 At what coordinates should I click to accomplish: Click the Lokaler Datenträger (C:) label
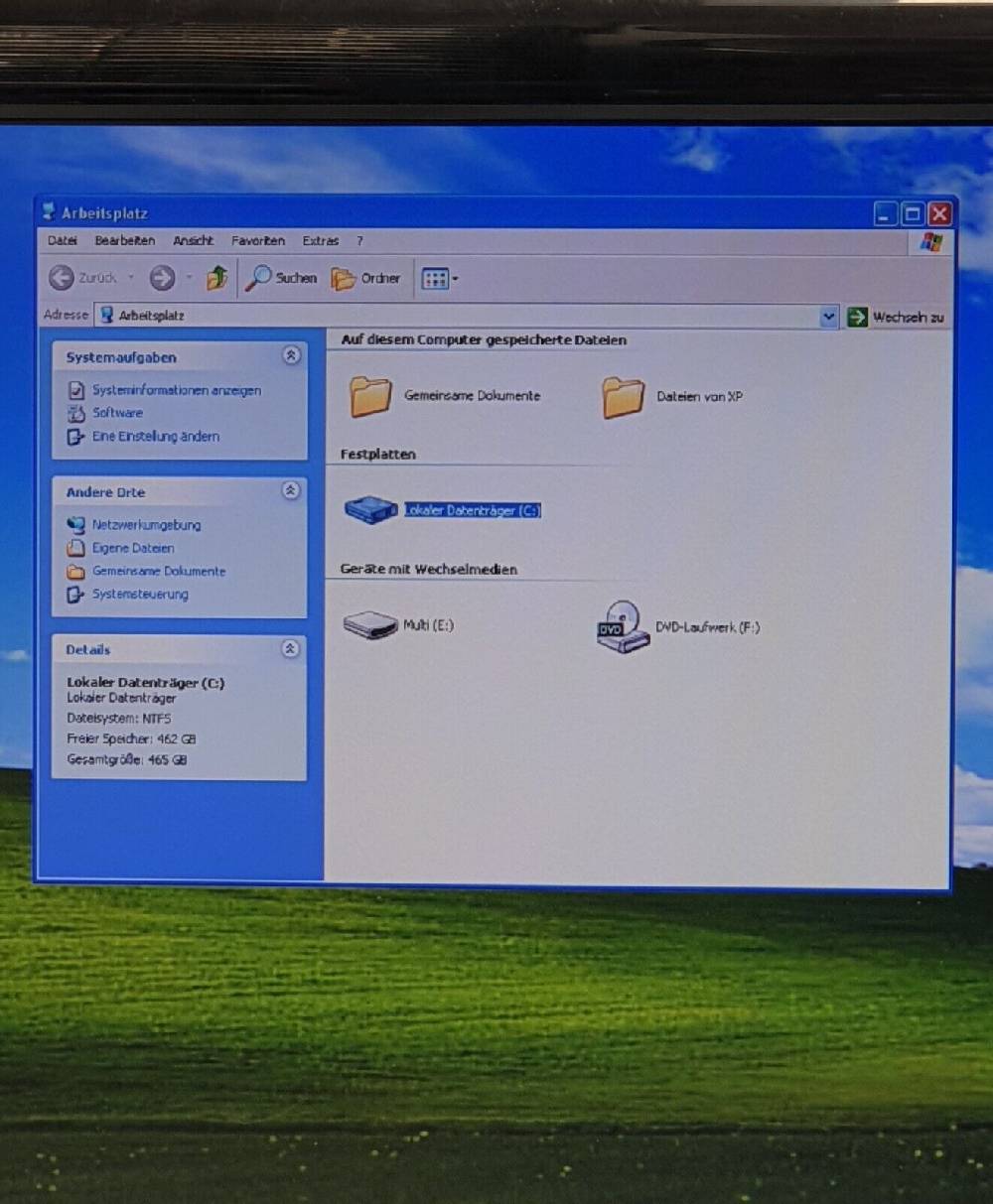pos(473,510)
